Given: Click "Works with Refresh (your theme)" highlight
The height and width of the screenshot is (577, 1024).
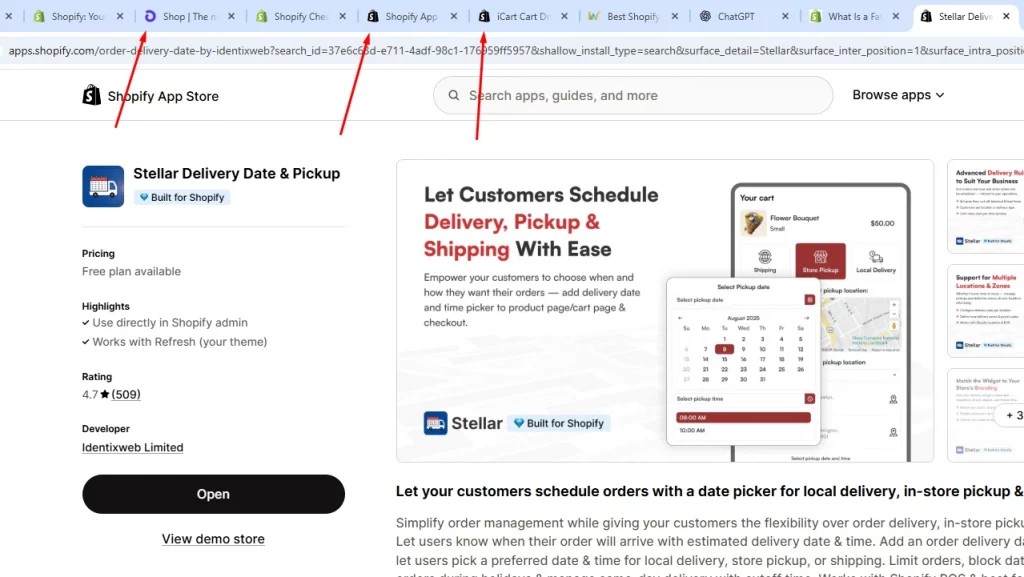Looking at the screenshot, I should (x=180, y=342).
